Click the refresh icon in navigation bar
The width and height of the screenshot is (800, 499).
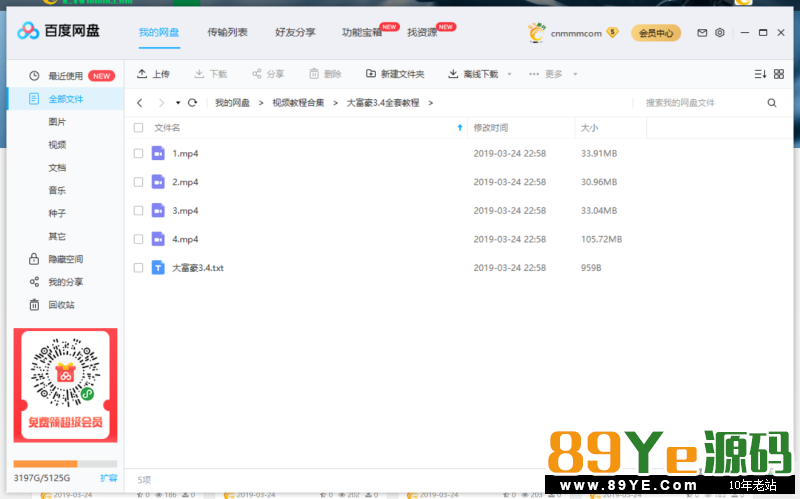point(193,103)
